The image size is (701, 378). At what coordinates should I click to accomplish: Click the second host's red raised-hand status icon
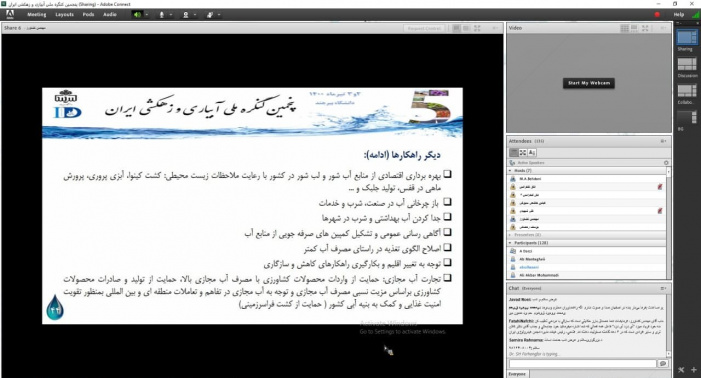(x=659, y=187)
